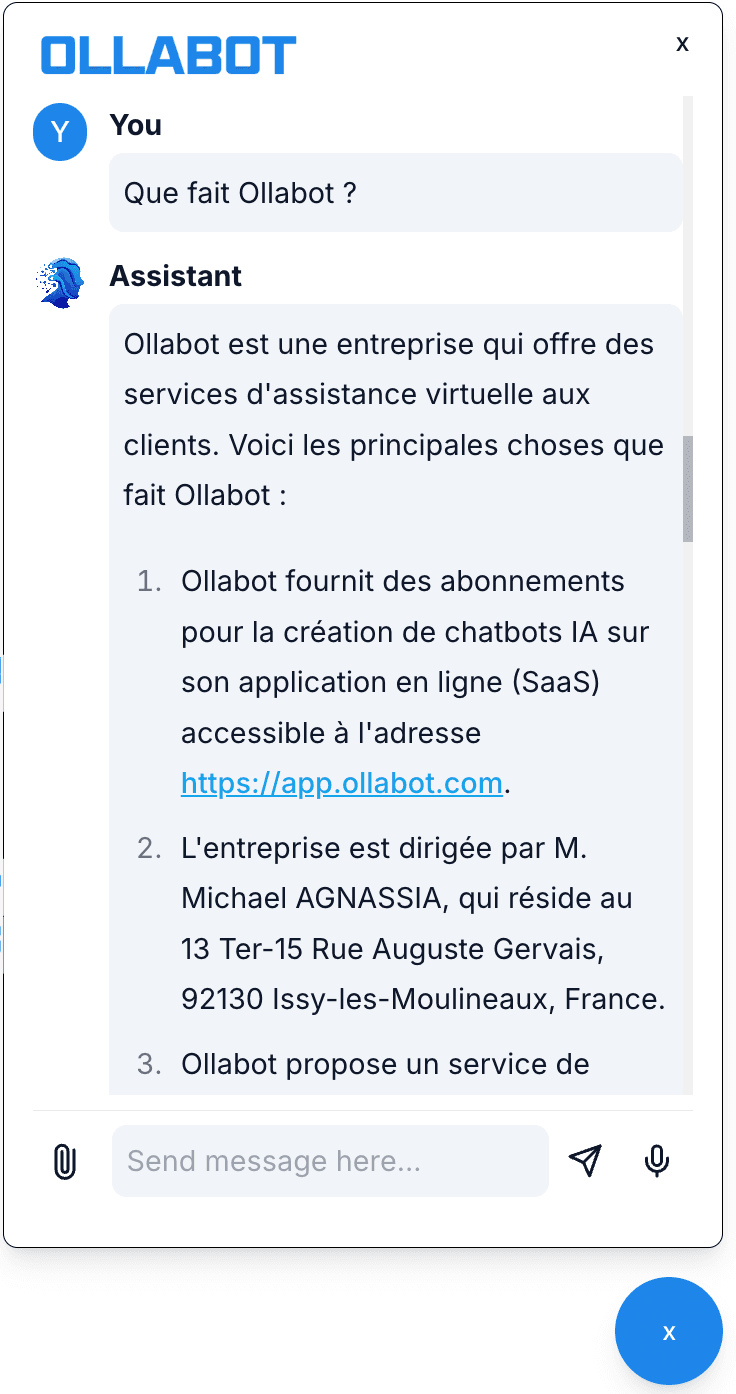Click the assistant message scrollbar on the right

(688, 487)
